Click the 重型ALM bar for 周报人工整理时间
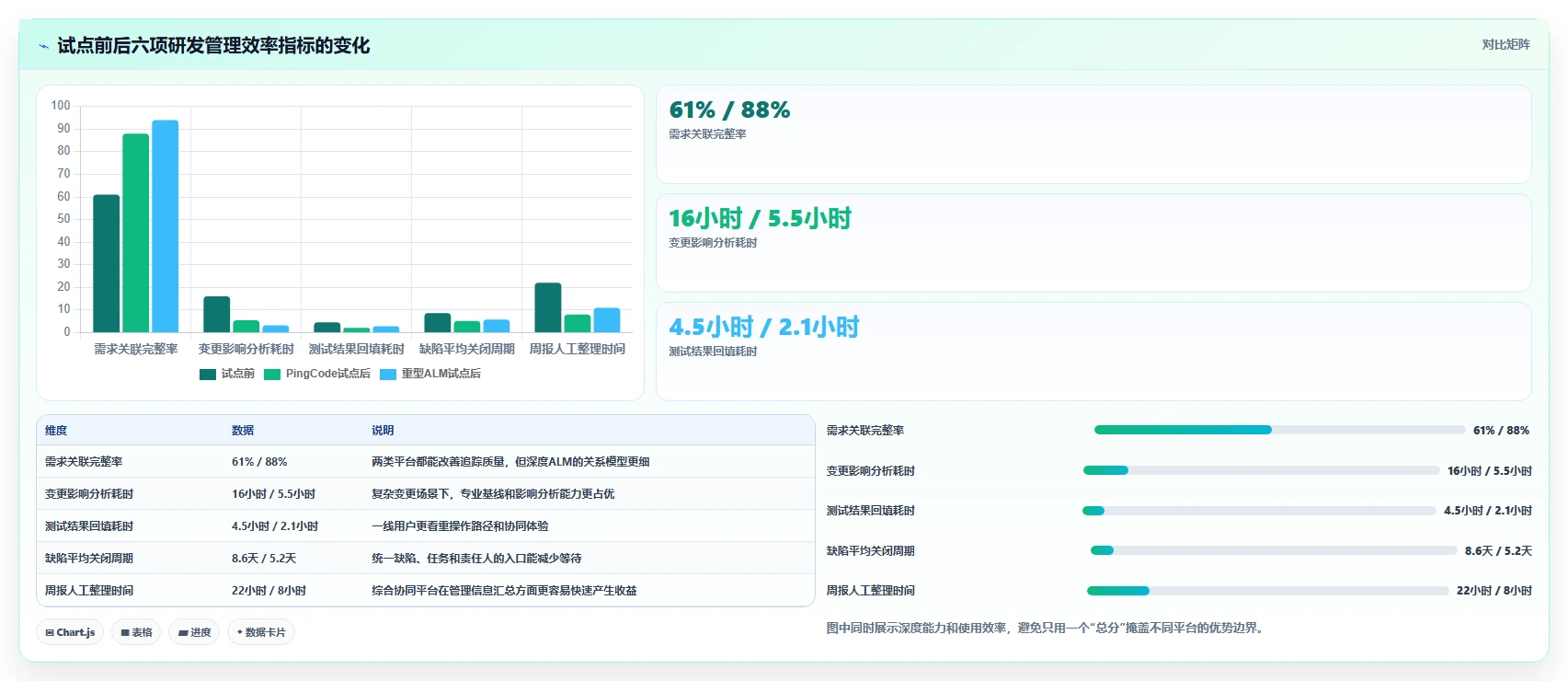The width and height of the screenshot is (1568, 681). pos(607,320)
